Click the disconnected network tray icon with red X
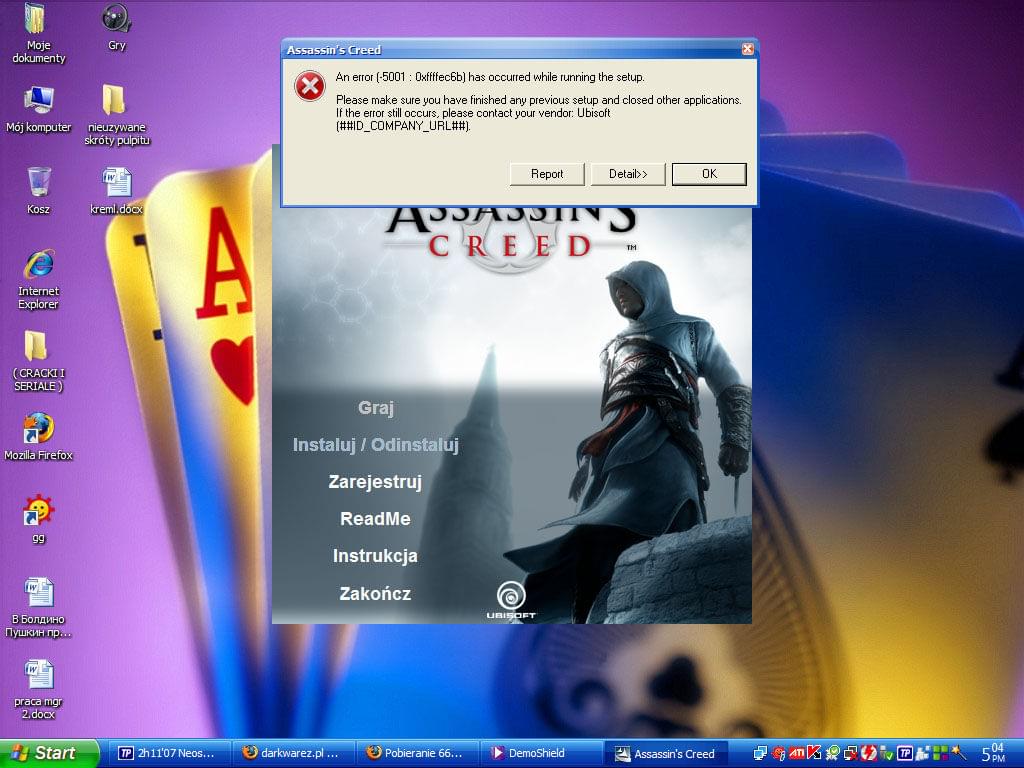1024x768 pixels. (851, 753)
